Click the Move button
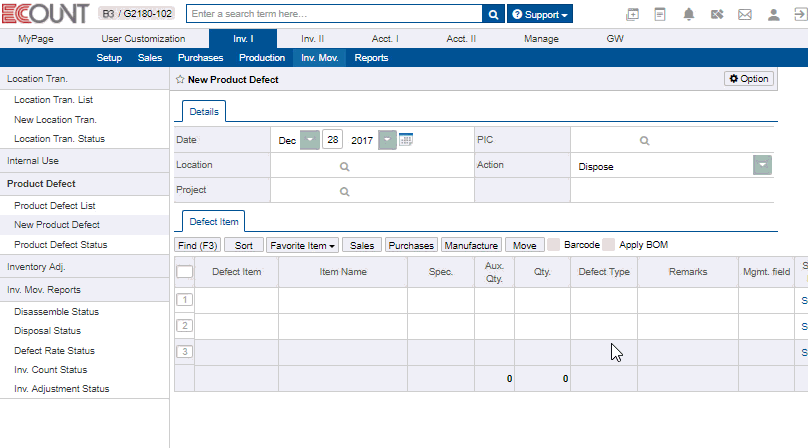 pos(525,245)
